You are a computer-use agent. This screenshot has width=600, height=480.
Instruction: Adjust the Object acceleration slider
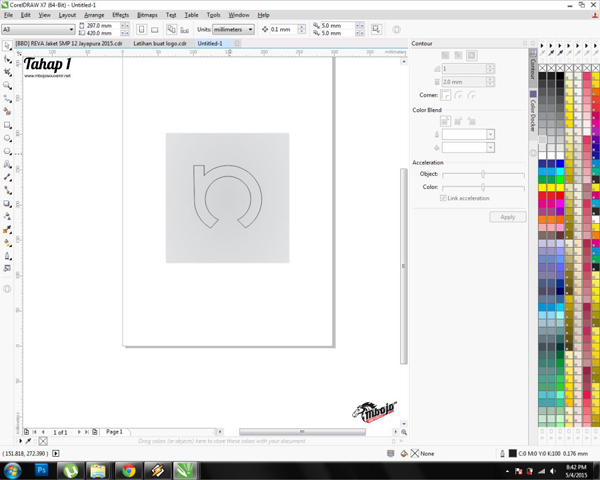point(483,174)
